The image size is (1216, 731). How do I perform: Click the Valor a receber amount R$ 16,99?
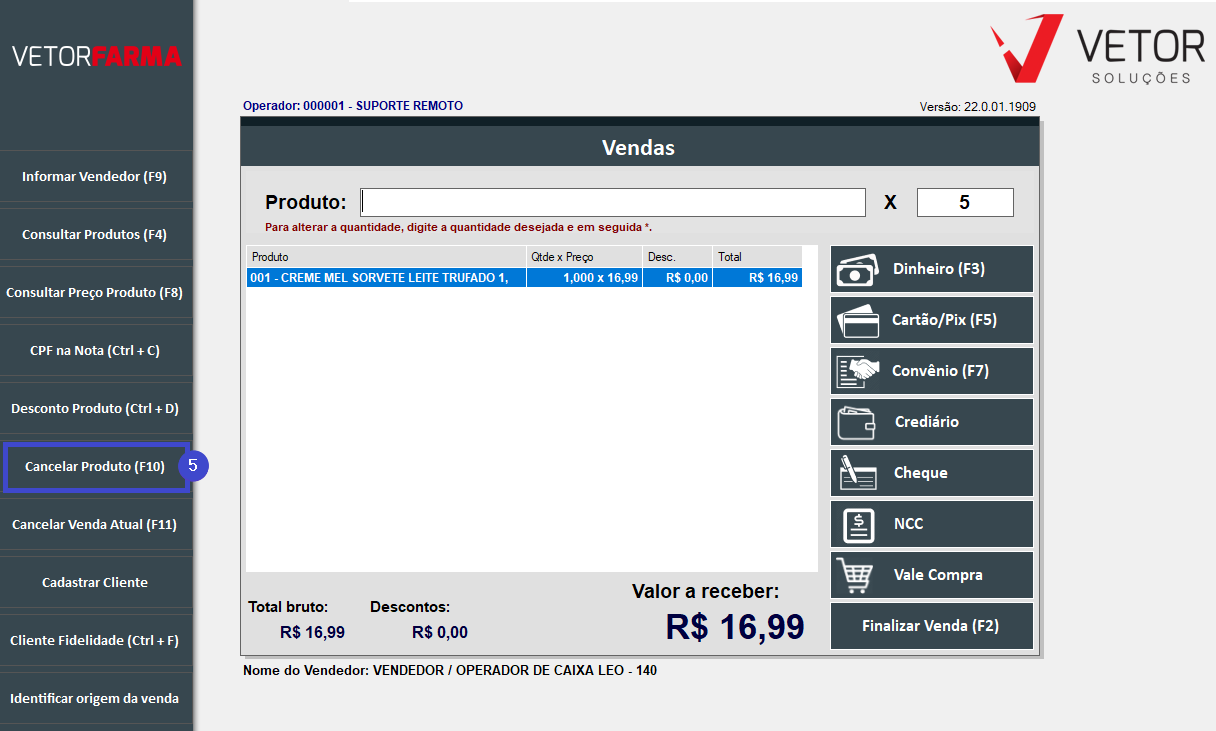[735, 627]
